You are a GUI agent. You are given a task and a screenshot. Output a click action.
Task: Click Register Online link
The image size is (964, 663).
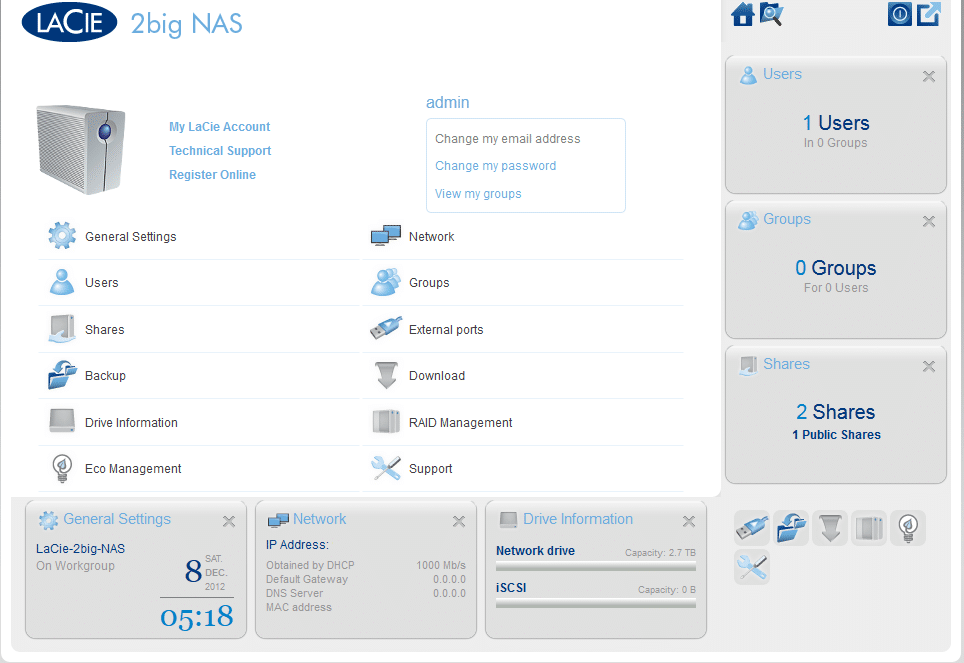click(212, 175)
